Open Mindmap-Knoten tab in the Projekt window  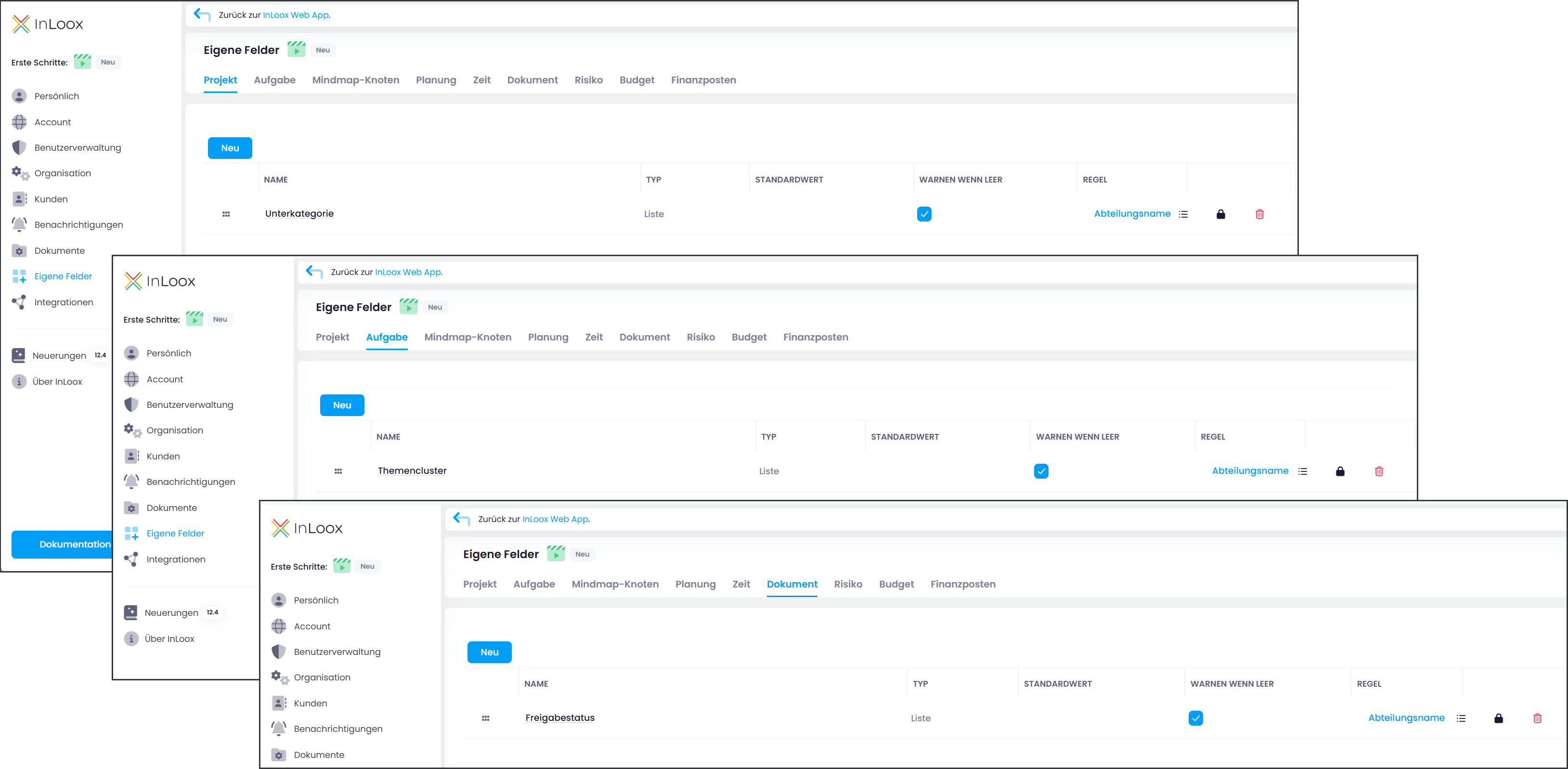tap(355, 80)
